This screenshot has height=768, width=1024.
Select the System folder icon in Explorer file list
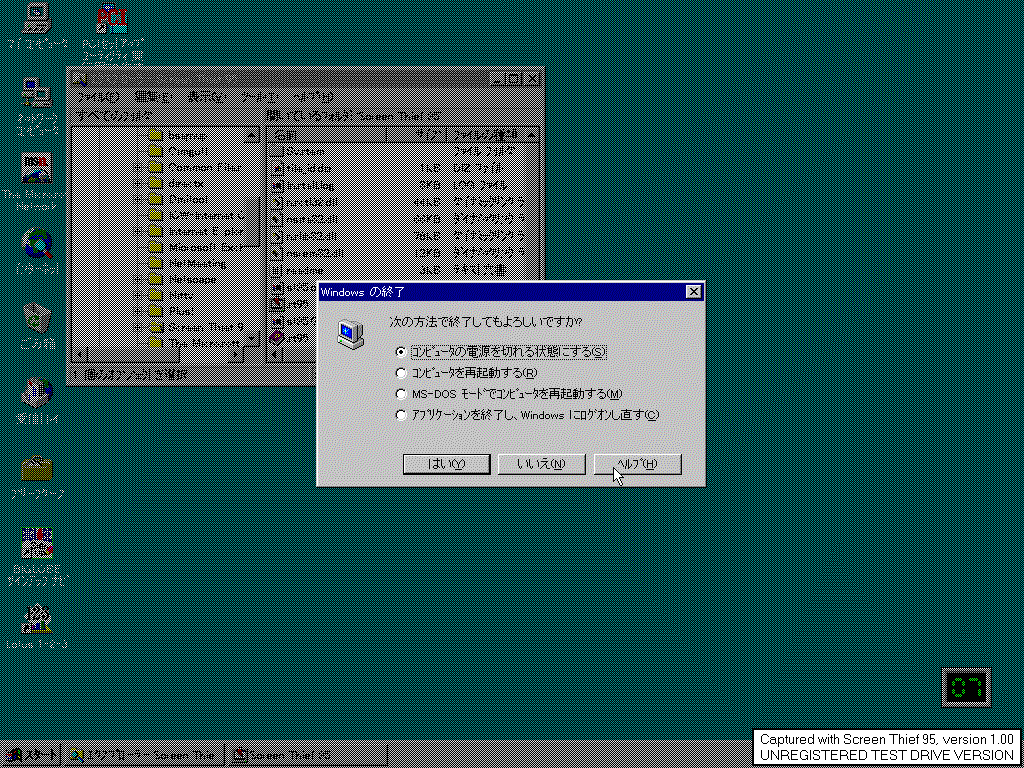coord(276,152)
